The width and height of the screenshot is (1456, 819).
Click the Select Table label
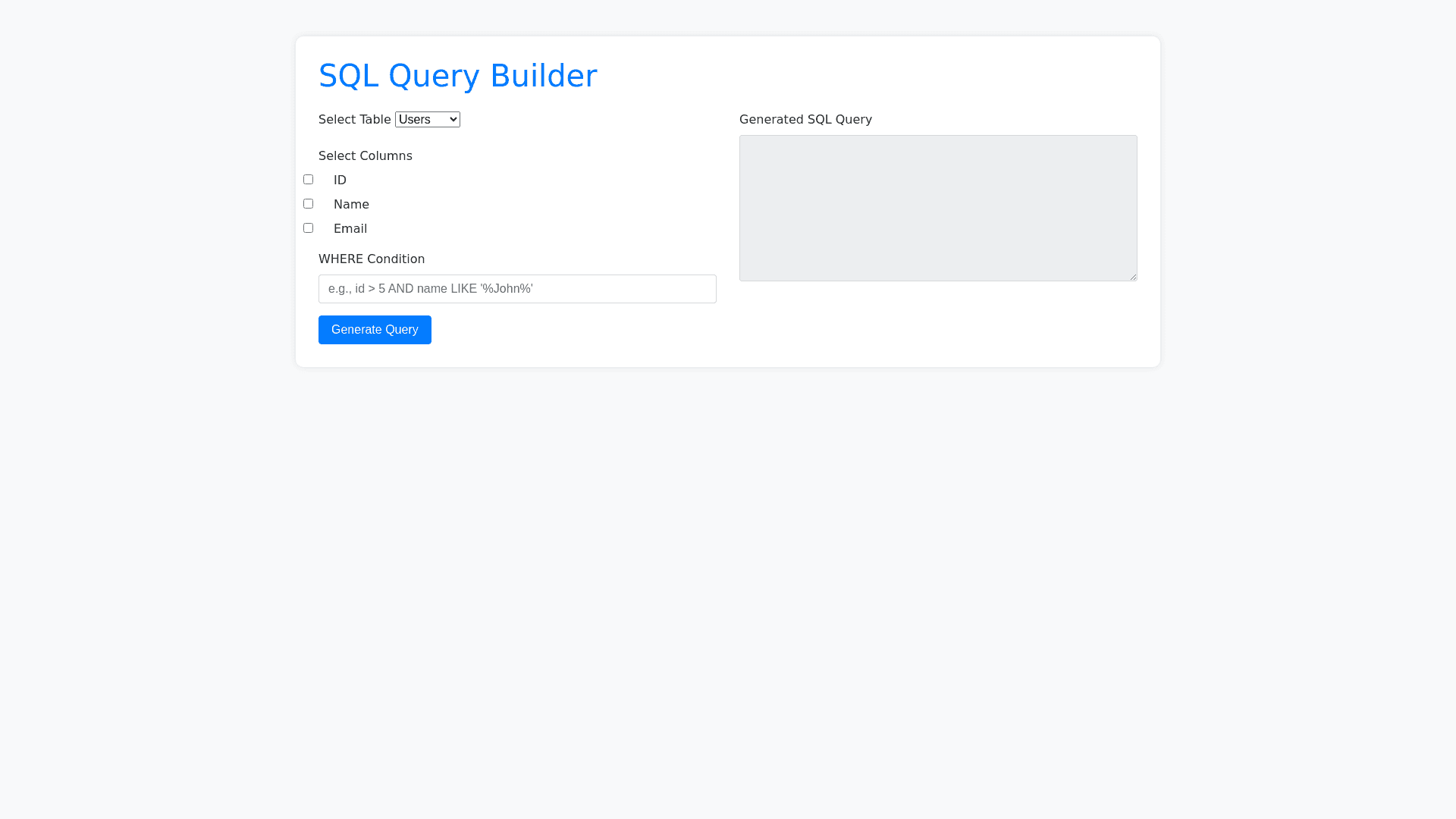[x=354, y=120]
